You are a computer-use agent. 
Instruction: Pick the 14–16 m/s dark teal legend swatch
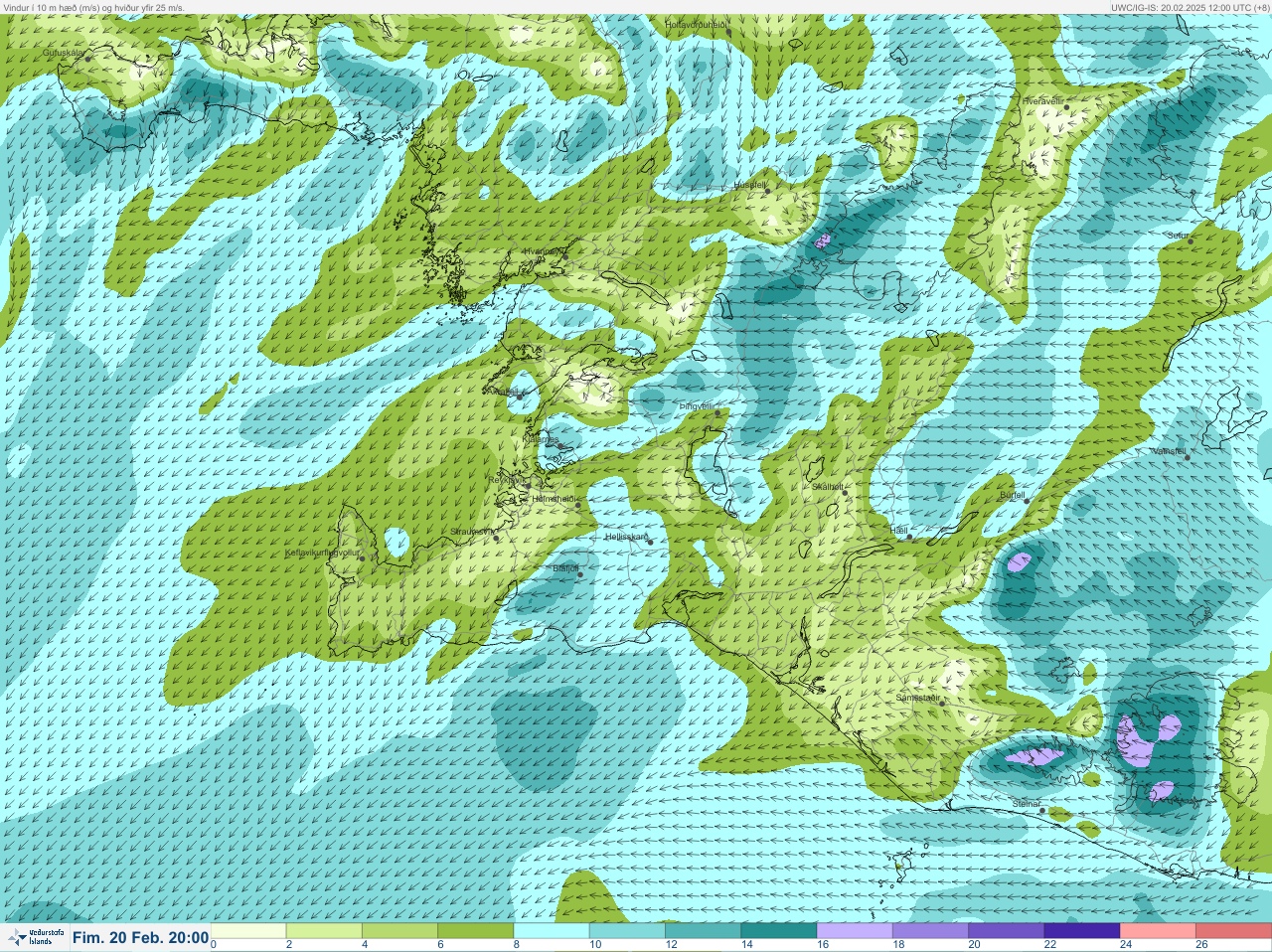point(779,930)
